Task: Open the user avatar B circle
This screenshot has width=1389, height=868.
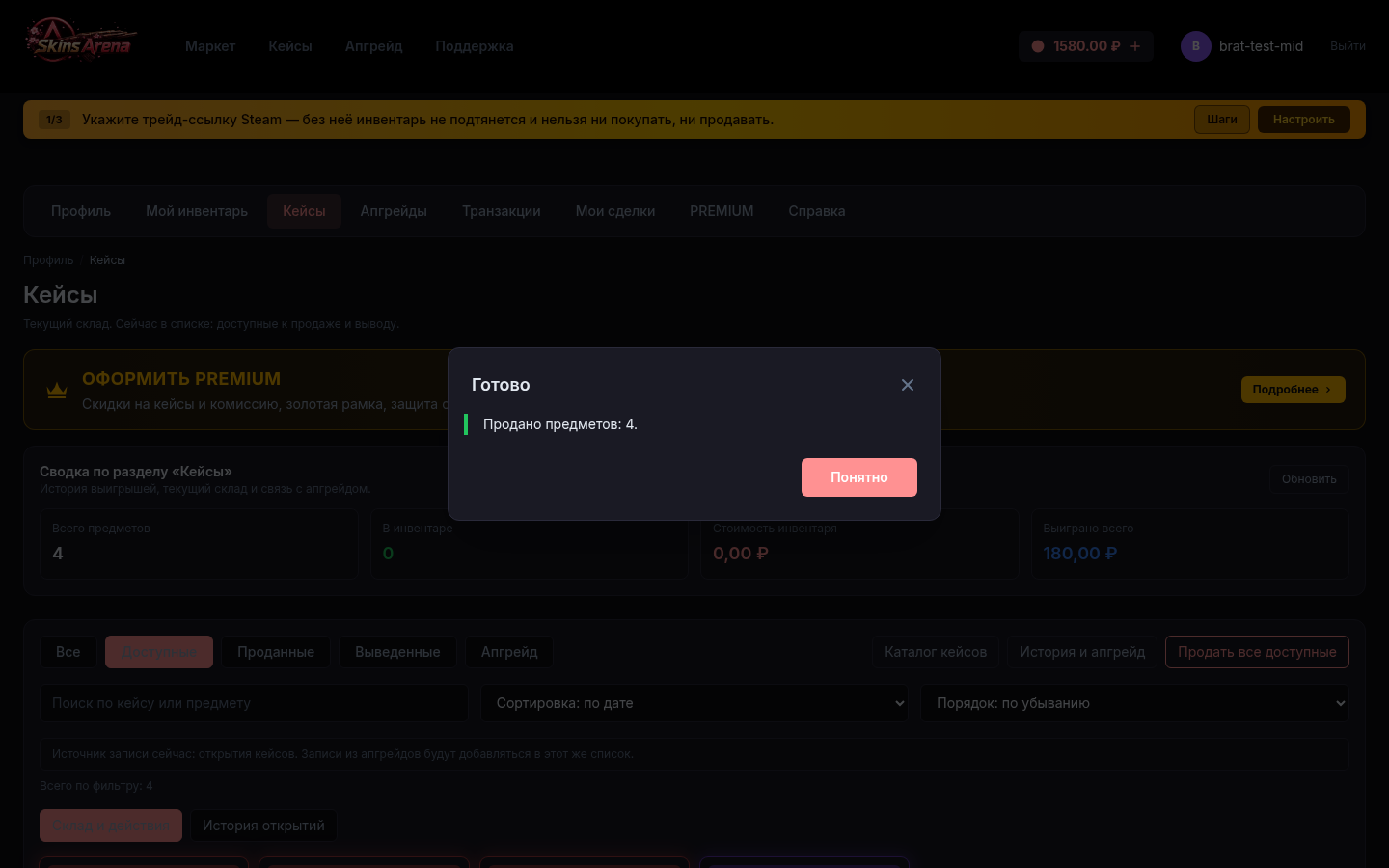Action: 1196,46
